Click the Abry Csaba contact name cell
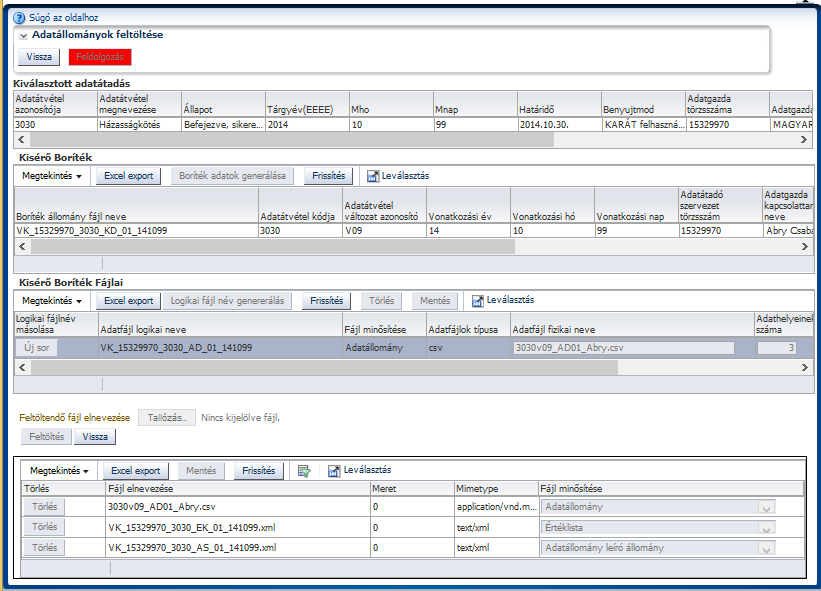 coord(789,231)
